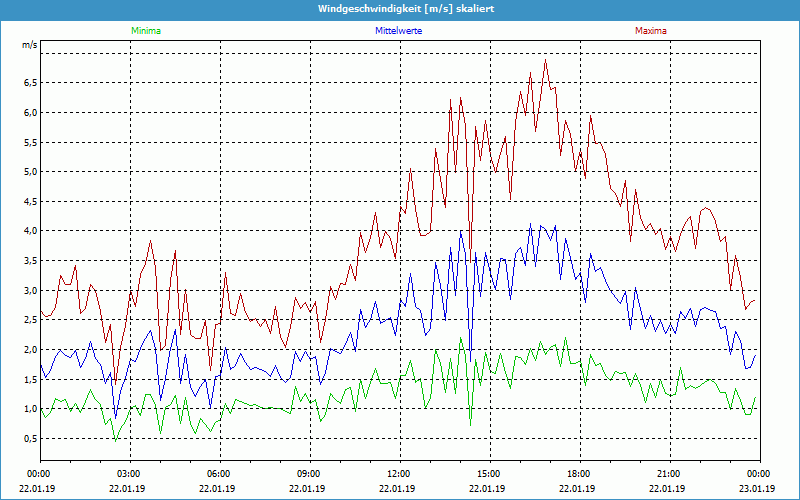
Task: Select the Mittelwerte legend label
Action: [398, 31]
